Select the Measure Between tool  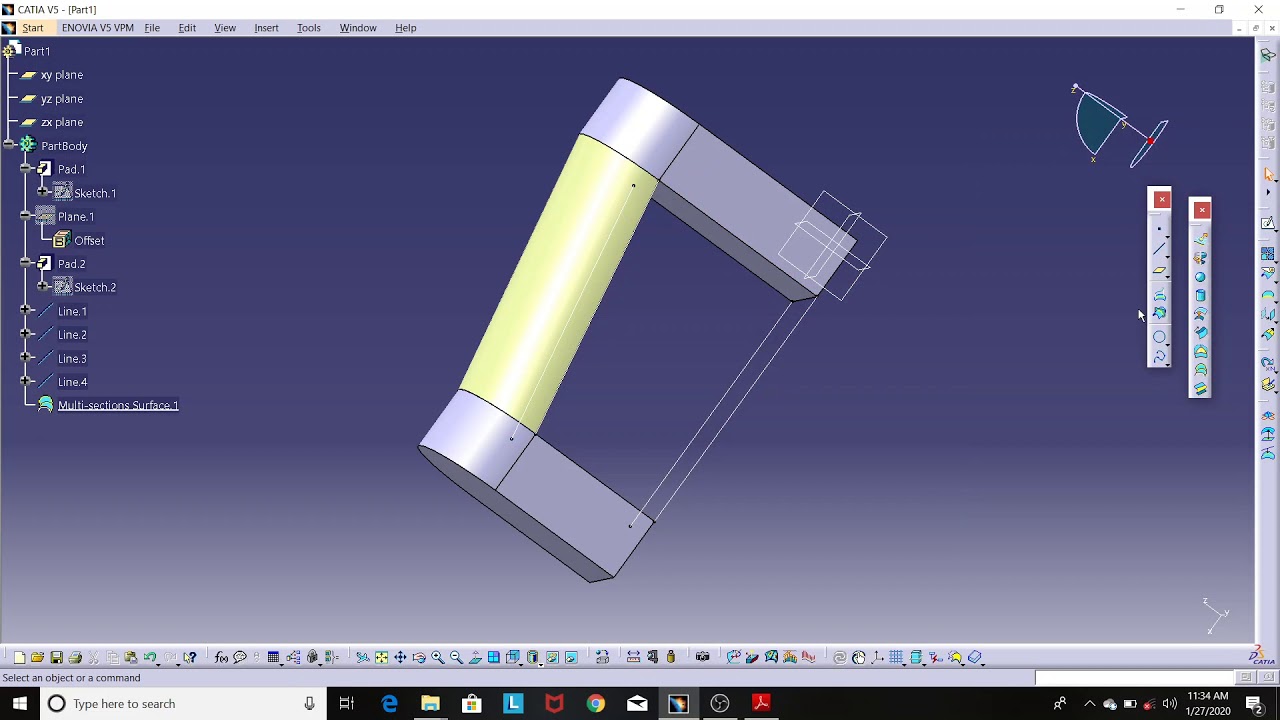coord(633,657)
